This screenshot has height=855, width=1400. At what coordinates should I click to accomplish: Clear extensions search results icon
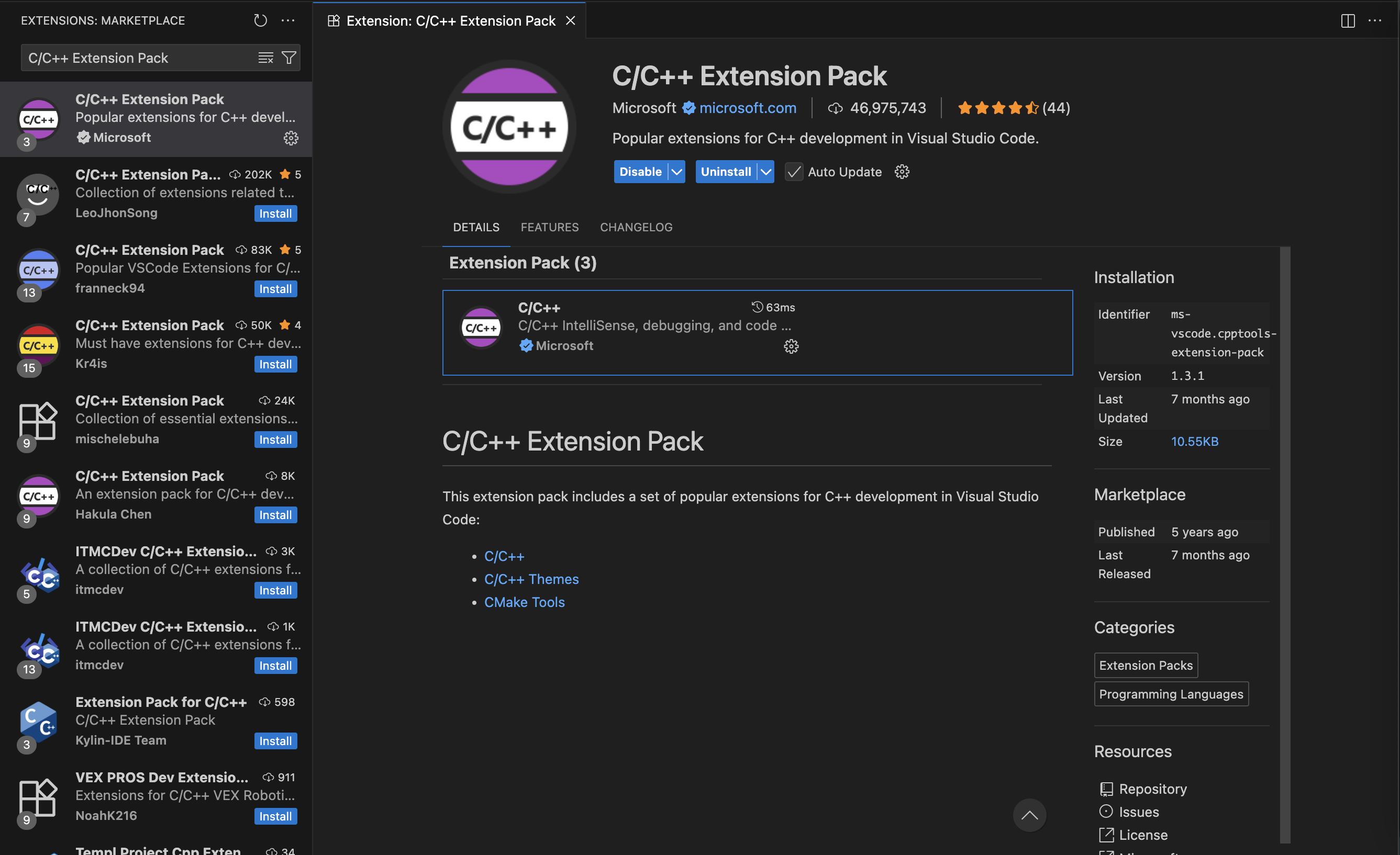[x=265, y=58]
